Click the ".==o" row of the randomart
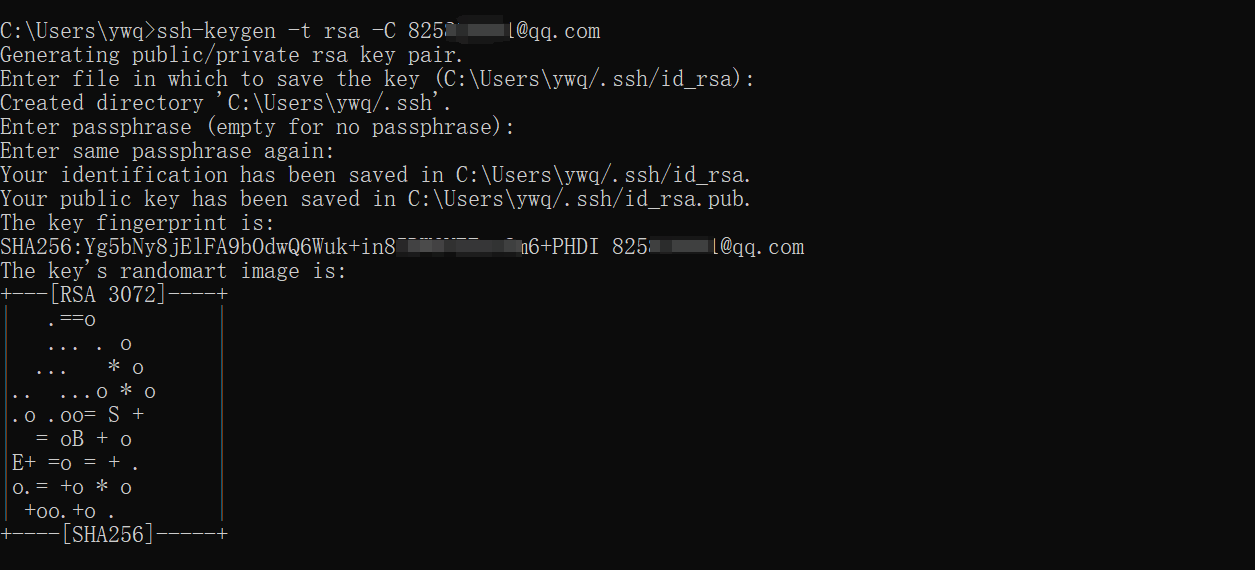The image size is (1255, 570). [x=72, y=319]
